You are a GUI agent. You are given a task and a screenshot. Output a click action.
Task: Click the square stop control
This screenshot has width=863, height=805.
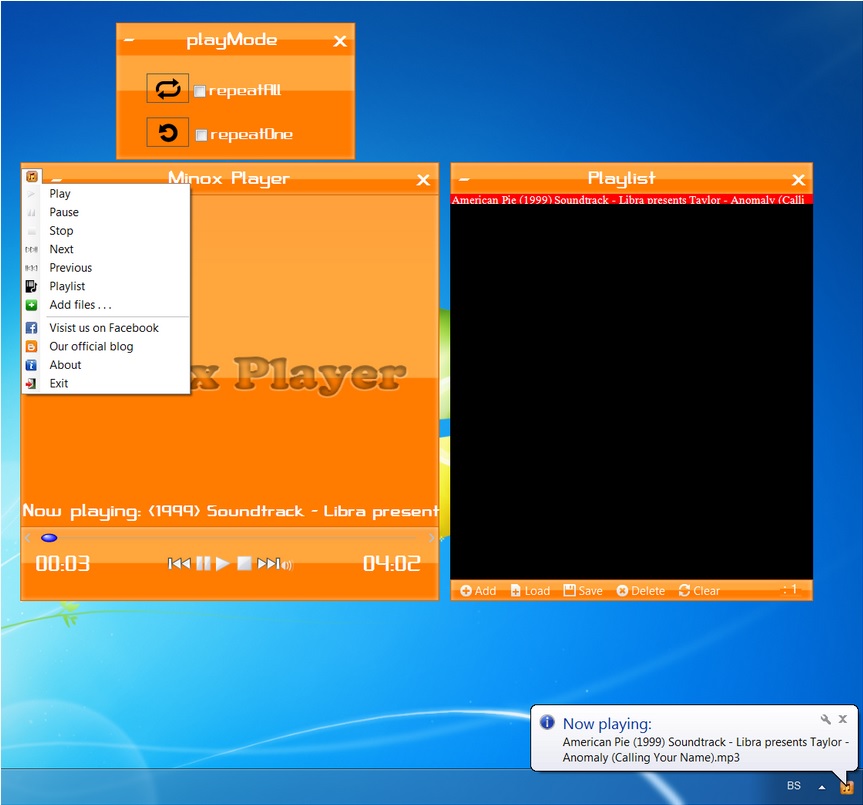click(x=243, y=564)
